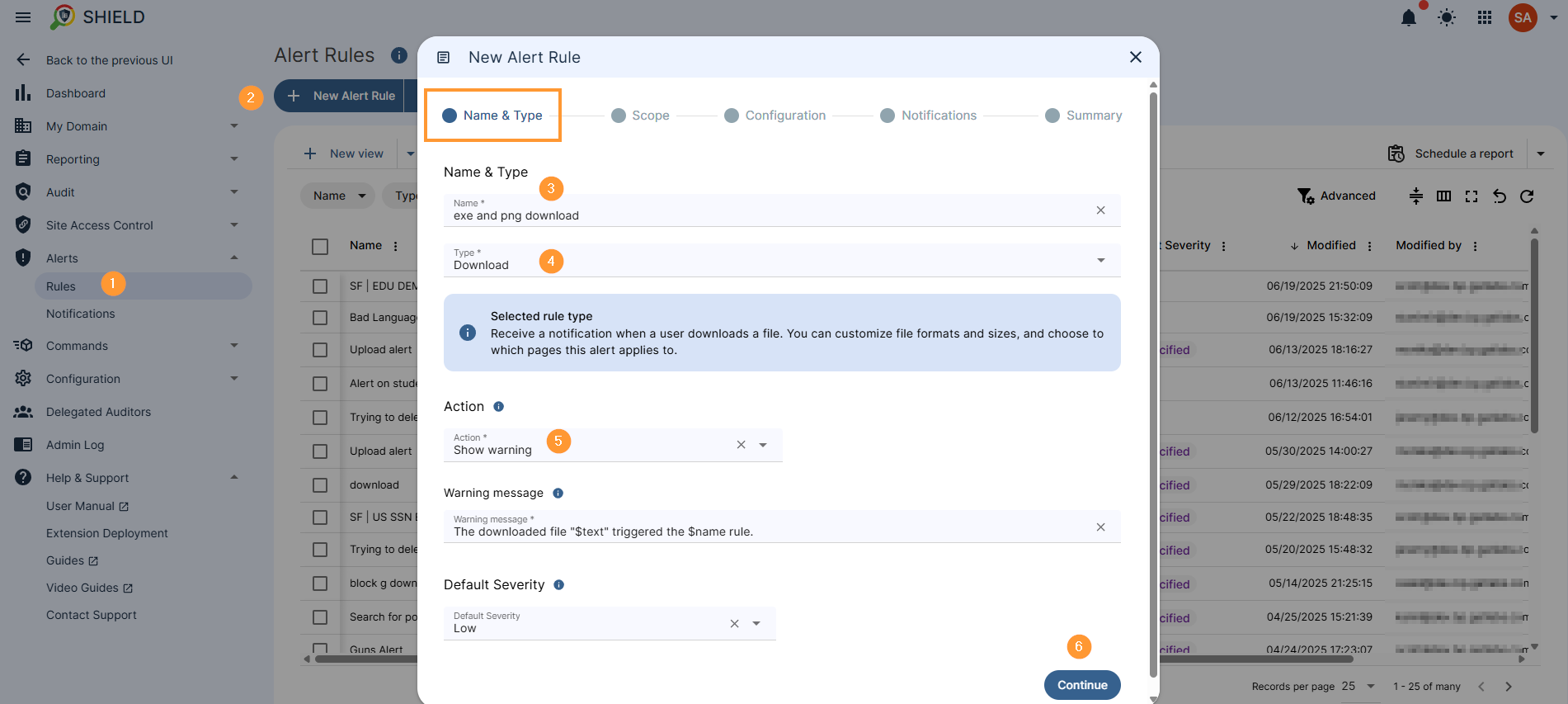Click the dialog vertical scrollbar
Screen dimensions: 1568x704
(x=1153, y=384)
